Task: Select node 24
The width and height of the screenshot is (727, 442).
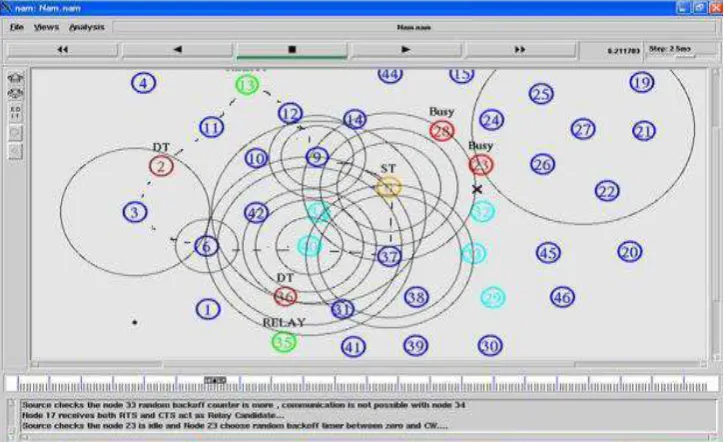Action: [491, 121]
